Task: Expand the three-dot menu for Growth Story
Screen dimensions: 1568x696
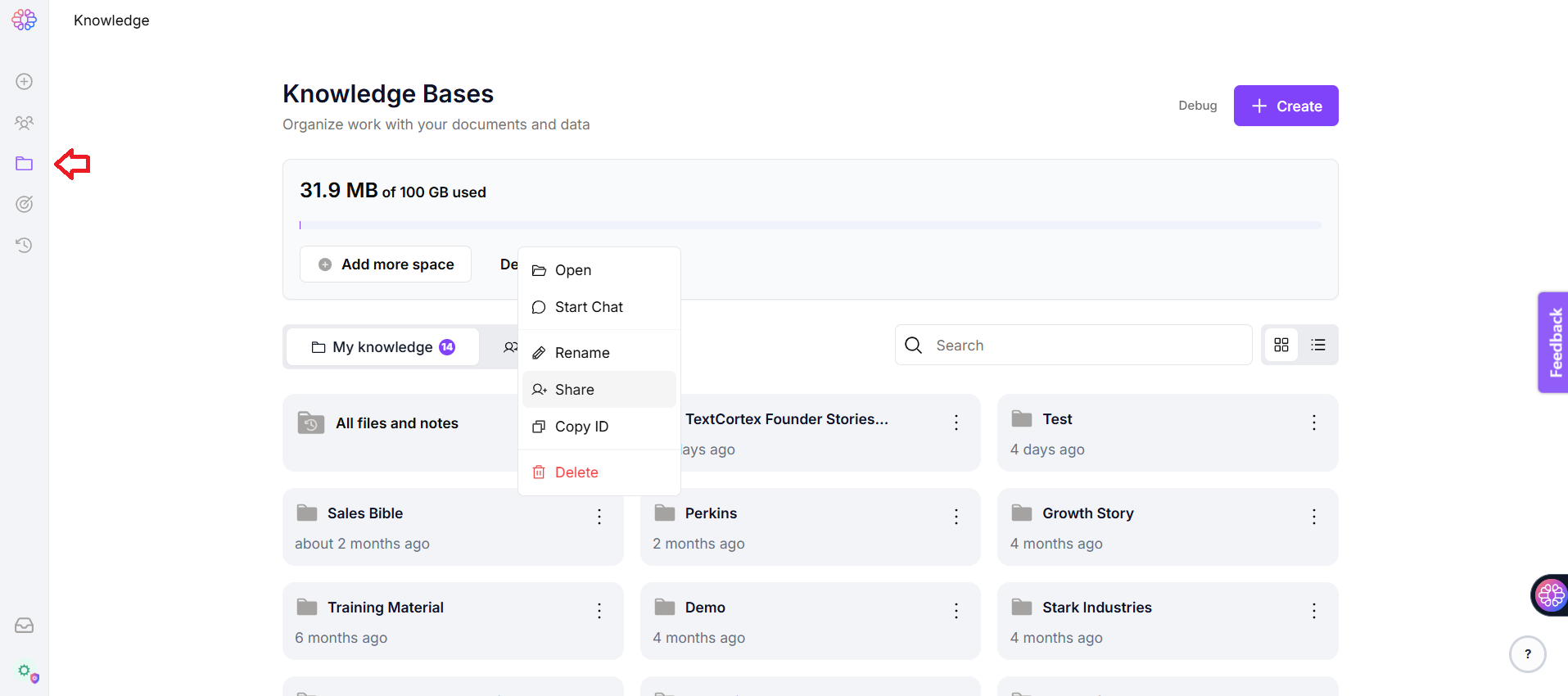Action: [1313, 517]
